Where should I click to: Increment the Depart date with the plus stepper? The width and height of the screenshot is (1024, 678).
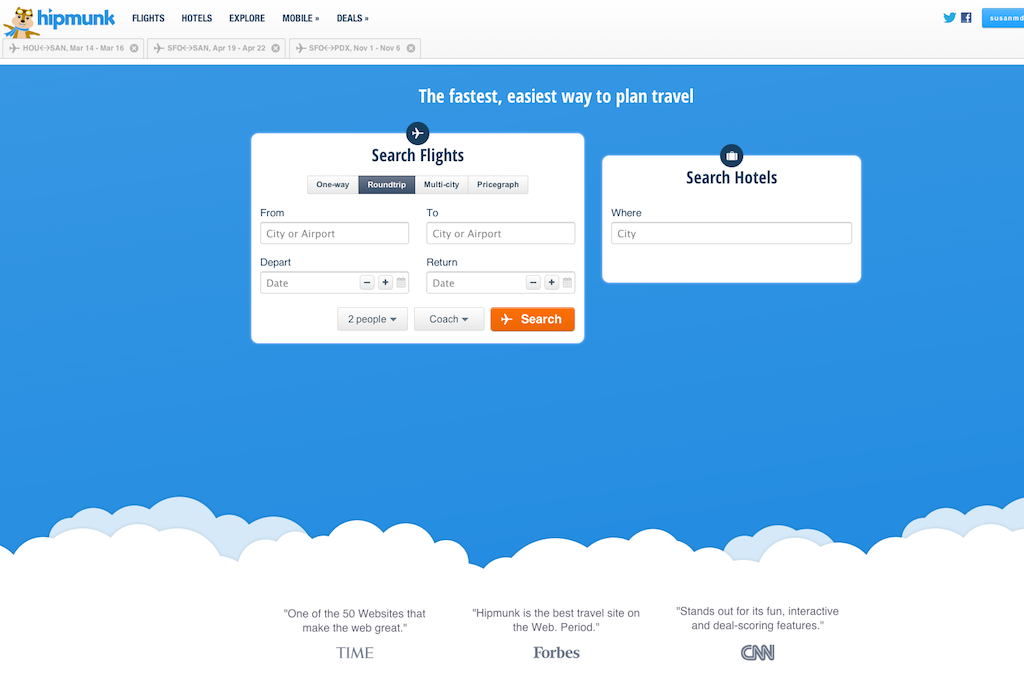(x=385, y=282)
